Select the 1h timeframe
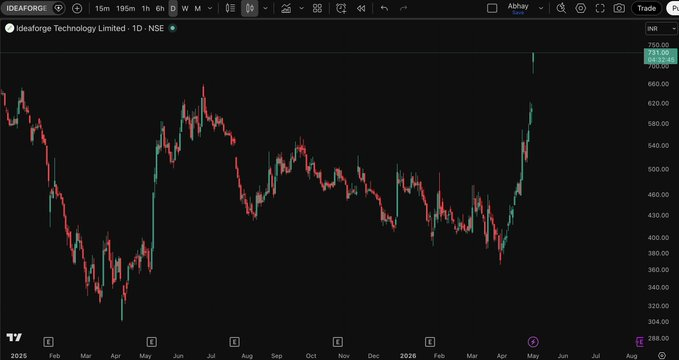Image resolution: width=679 pixels, height=360 pixels. (x=146, y=8)
